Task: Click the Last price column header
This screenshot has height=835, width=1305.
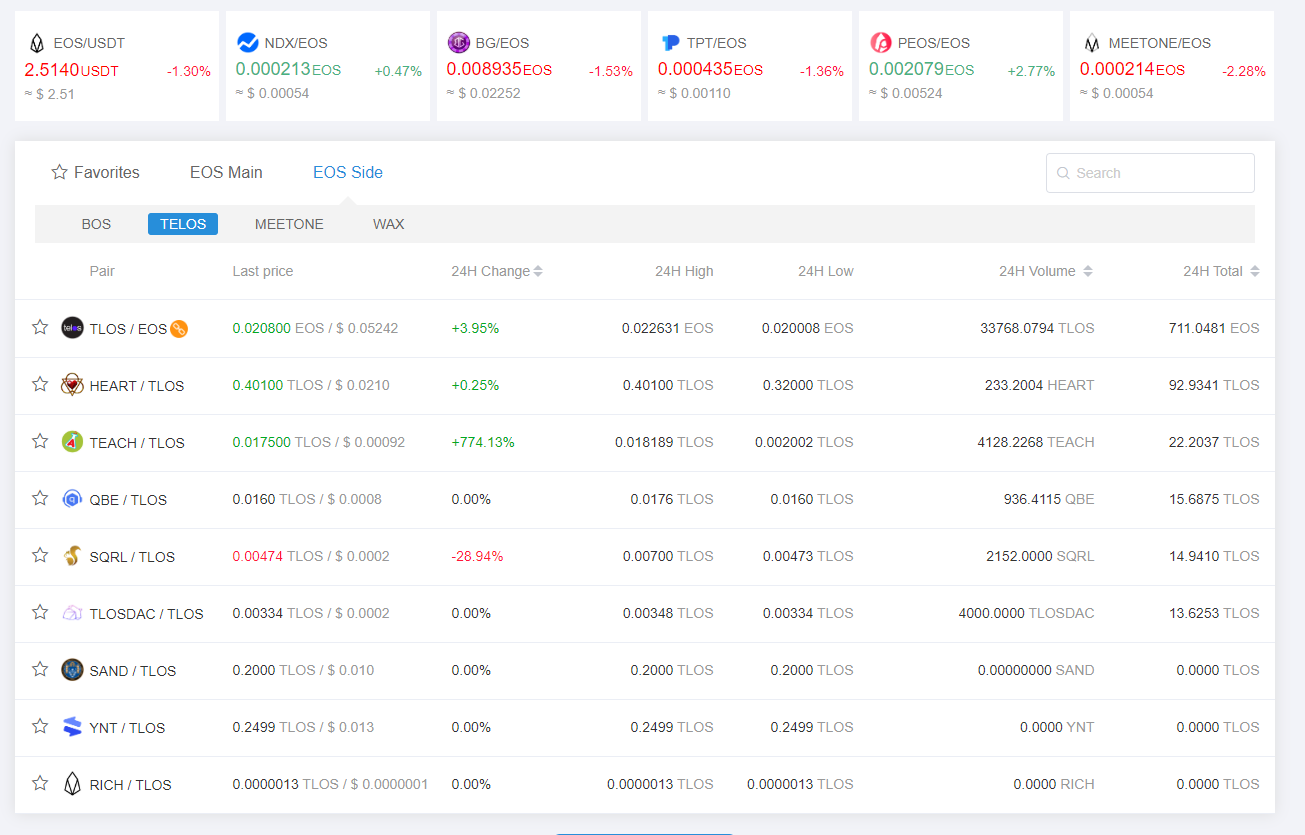Action: tap(263, 271)
